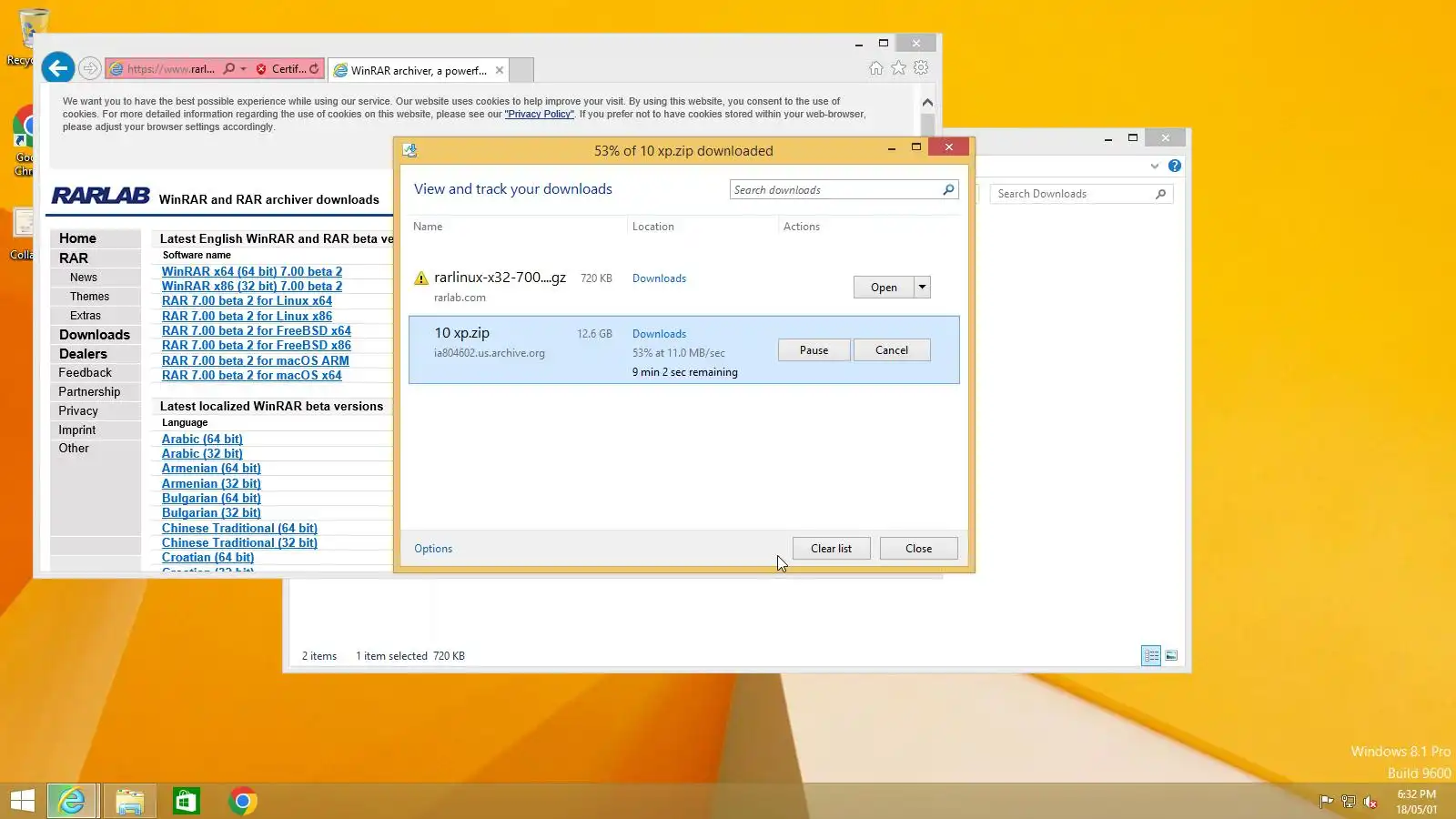1456x819 pixels.
Task: Go to the Downloads menu item
Action: 95,335
